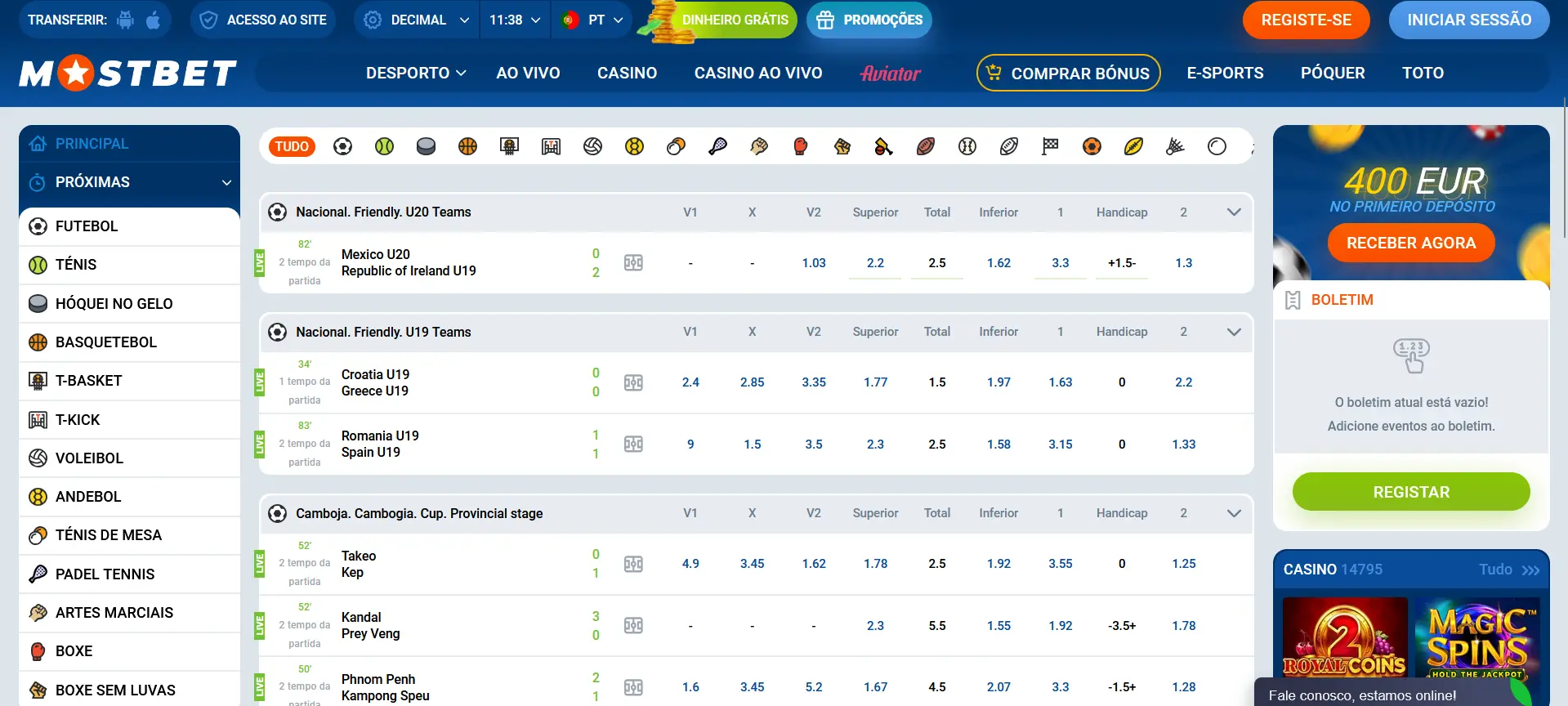Select the table tennis filter icon

click(x=677, y=146)
